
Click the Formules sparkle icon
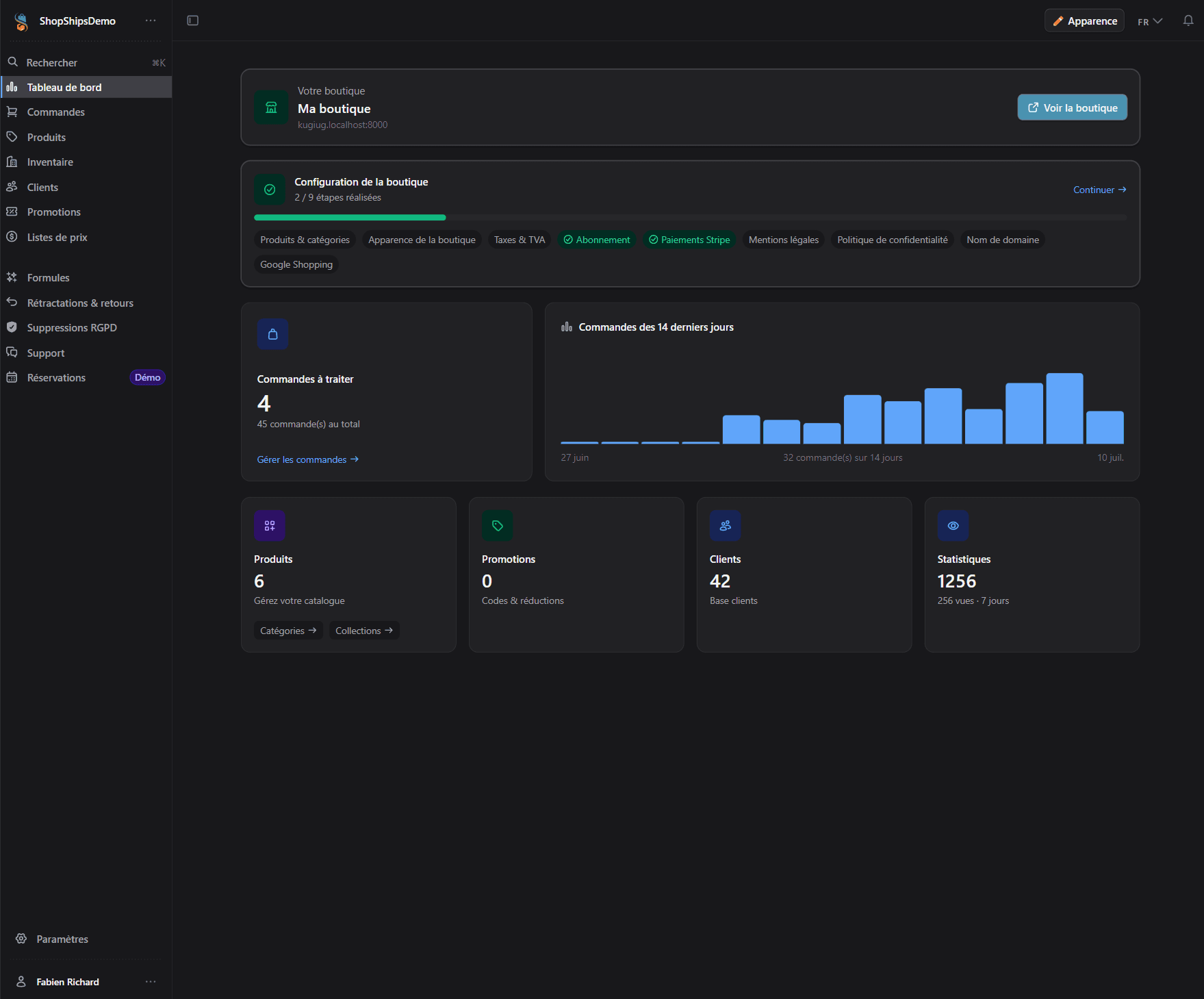12,277
